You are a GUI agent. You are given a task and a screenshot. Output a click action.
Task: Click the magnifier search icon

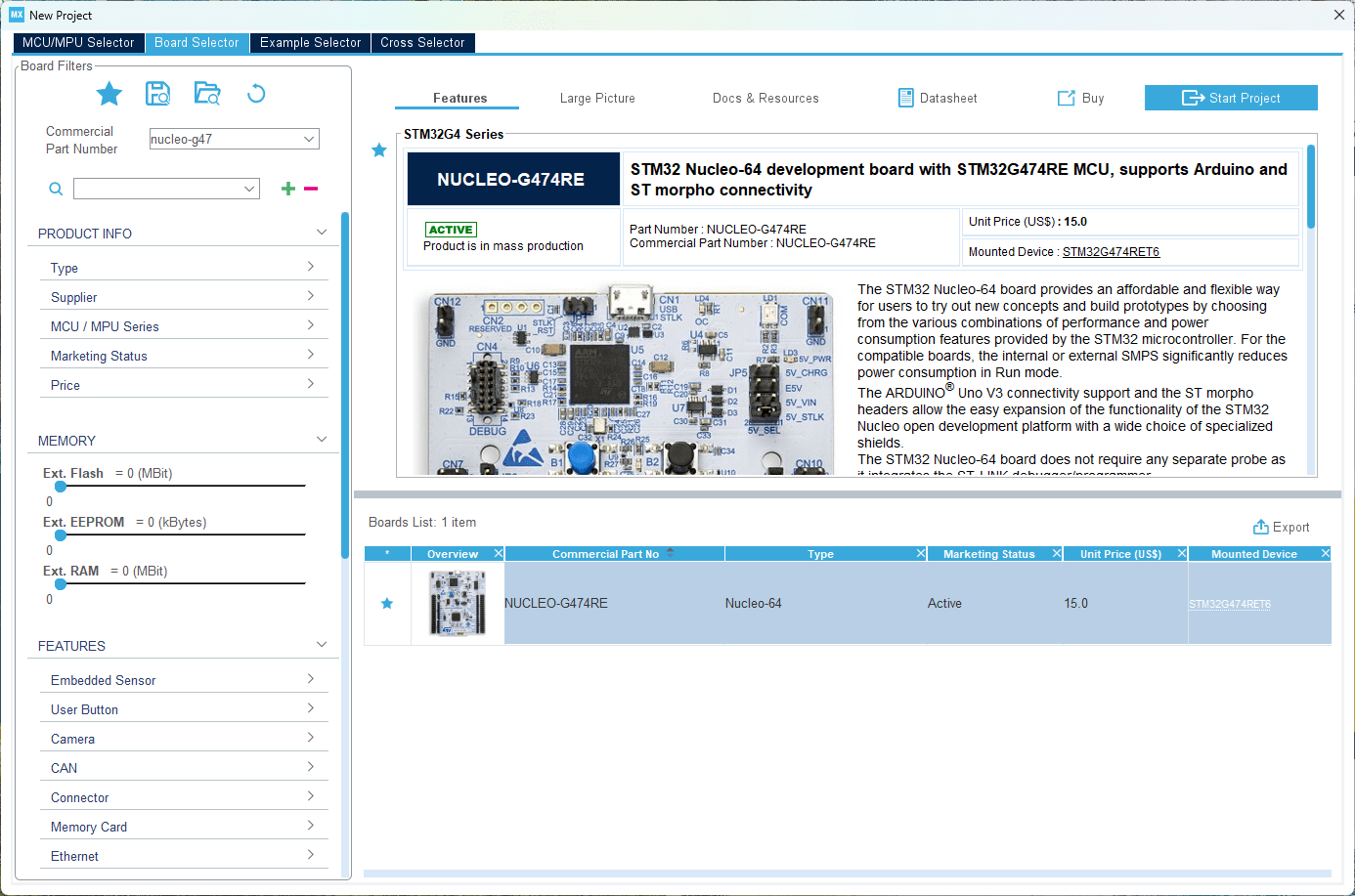(56, 189)
